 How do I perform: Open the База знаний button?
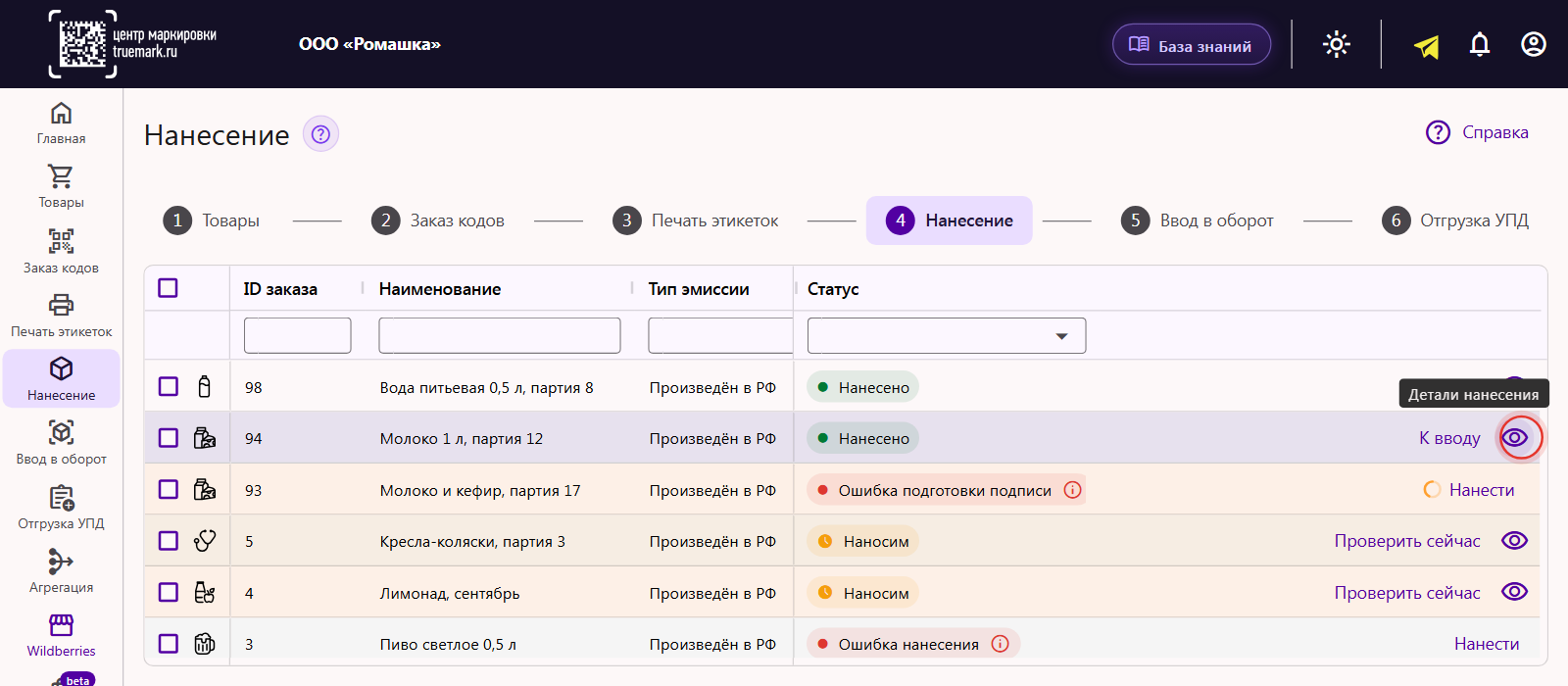(1192, 45)
